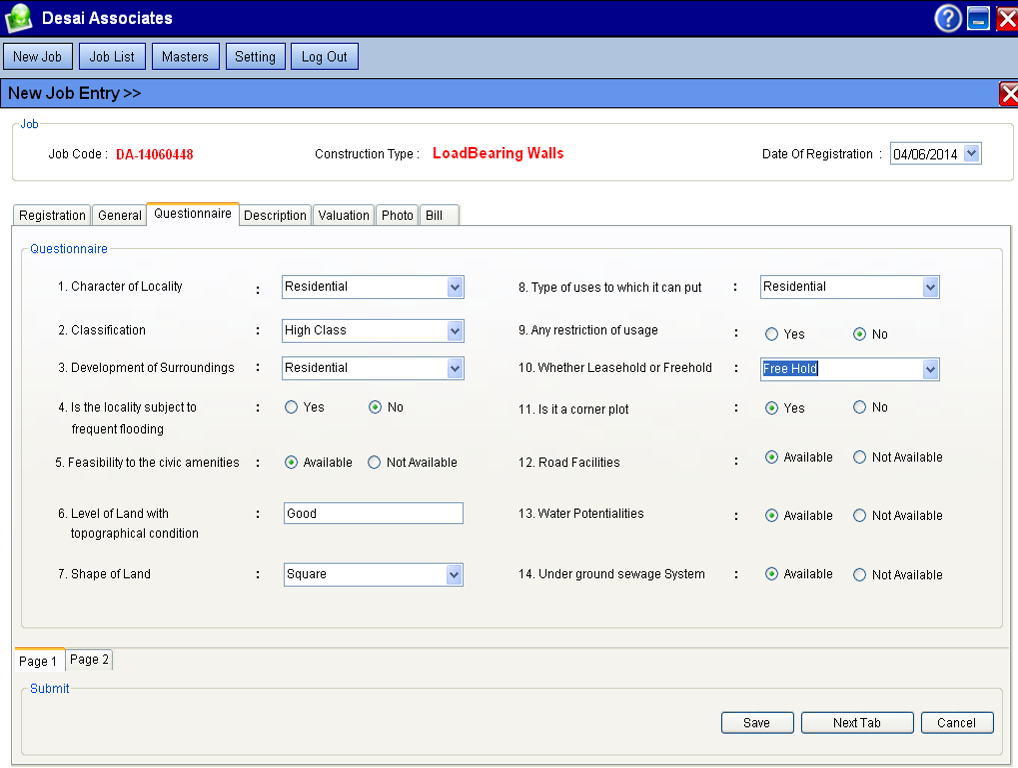Open the Job List screen
This screenshot has height=768, width=1018.
tap(112, 57)
